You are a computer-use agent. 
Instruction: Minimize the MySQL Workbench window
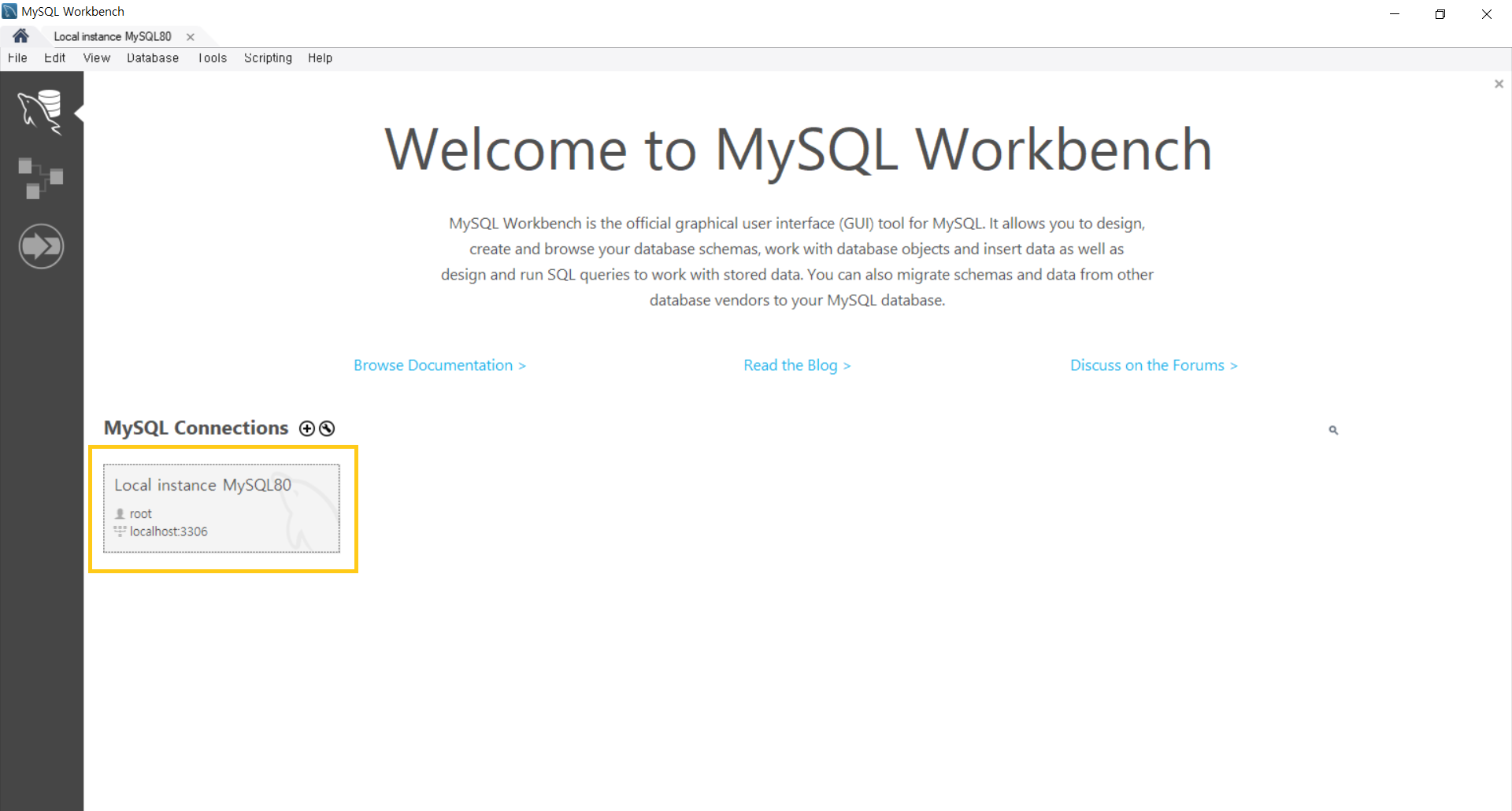(1395, 13)
